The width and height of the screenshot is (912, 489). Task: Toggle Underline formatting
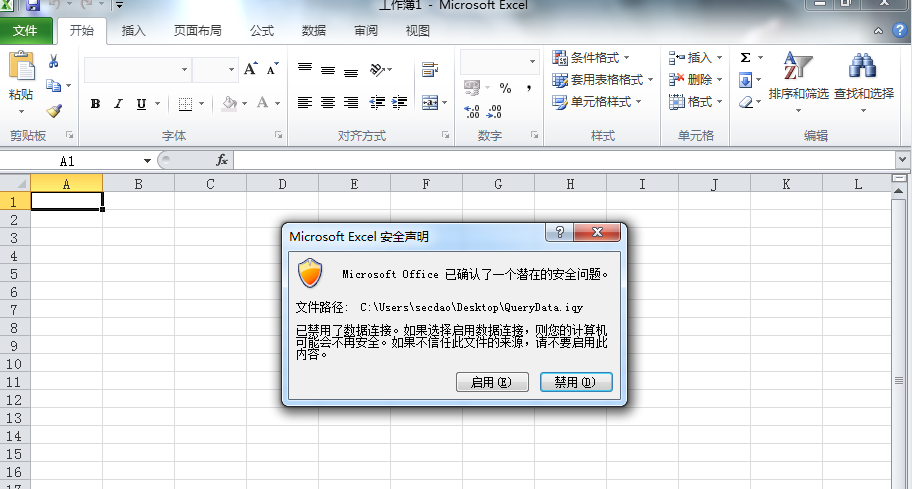point(141,103)
